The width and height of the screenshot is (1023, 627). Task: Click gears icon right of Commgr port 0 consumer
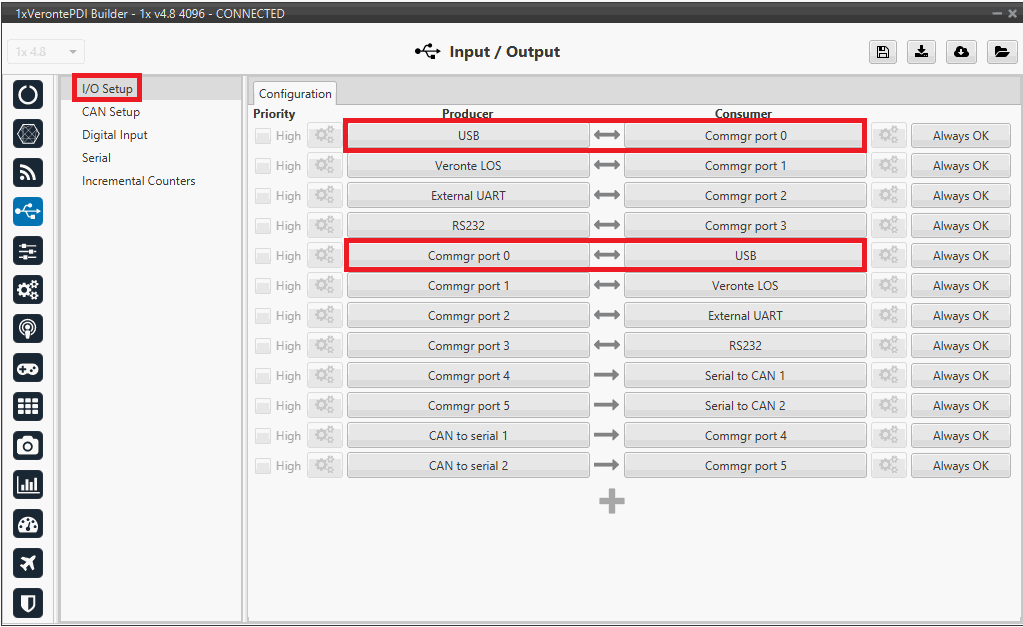[x=887, y=136]
